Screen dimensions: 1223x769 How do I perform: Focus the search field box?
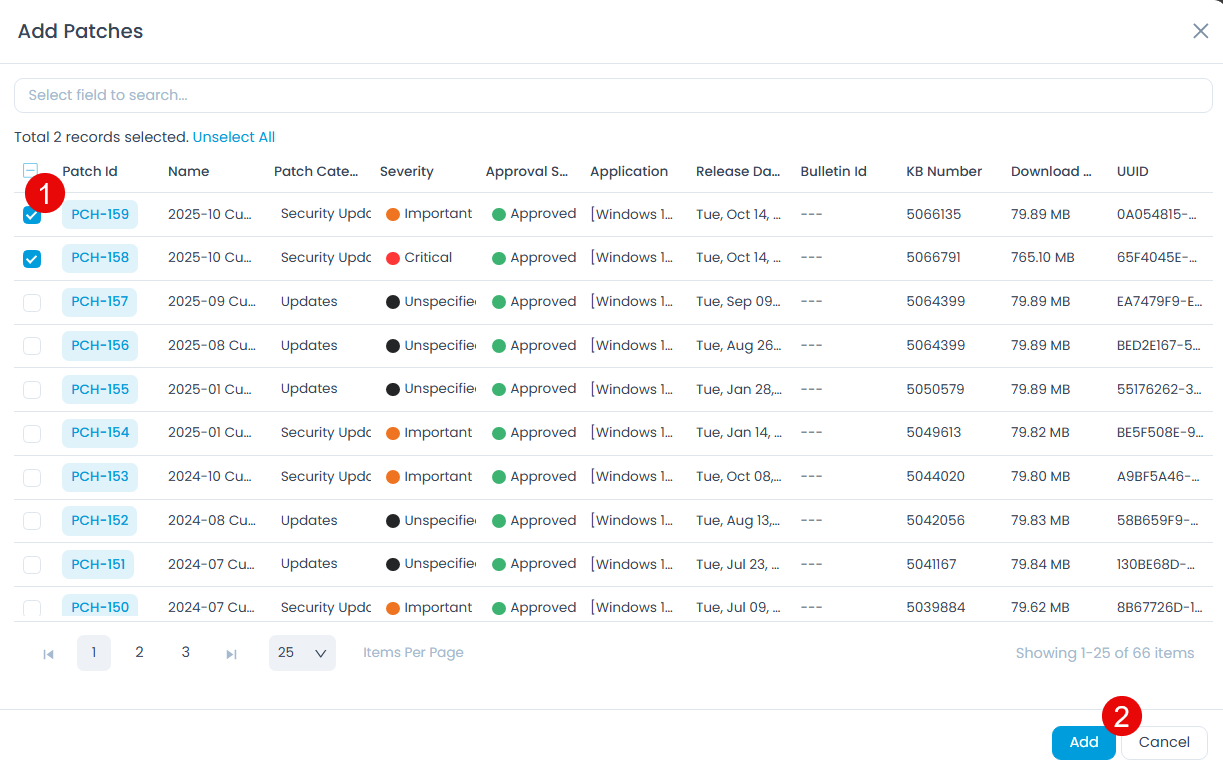[x=612, y=96]
